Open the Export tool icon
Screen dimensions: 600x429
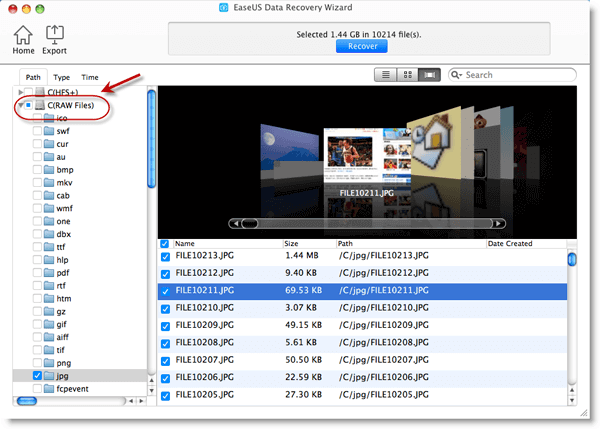pyautogui.click(x=54, y=35)
